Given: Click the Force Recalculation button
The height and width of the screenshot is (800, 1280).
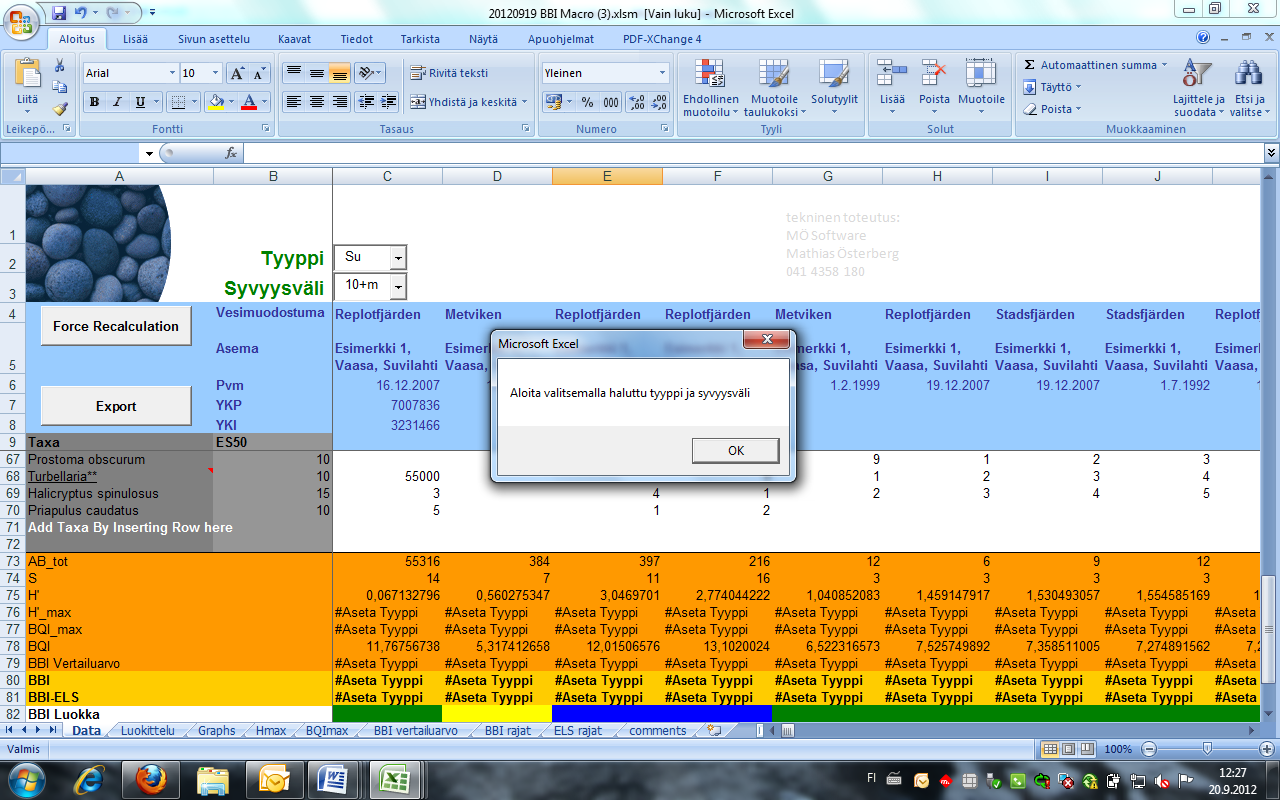Looking at the screenshot, I should click(x=116, y=326).
